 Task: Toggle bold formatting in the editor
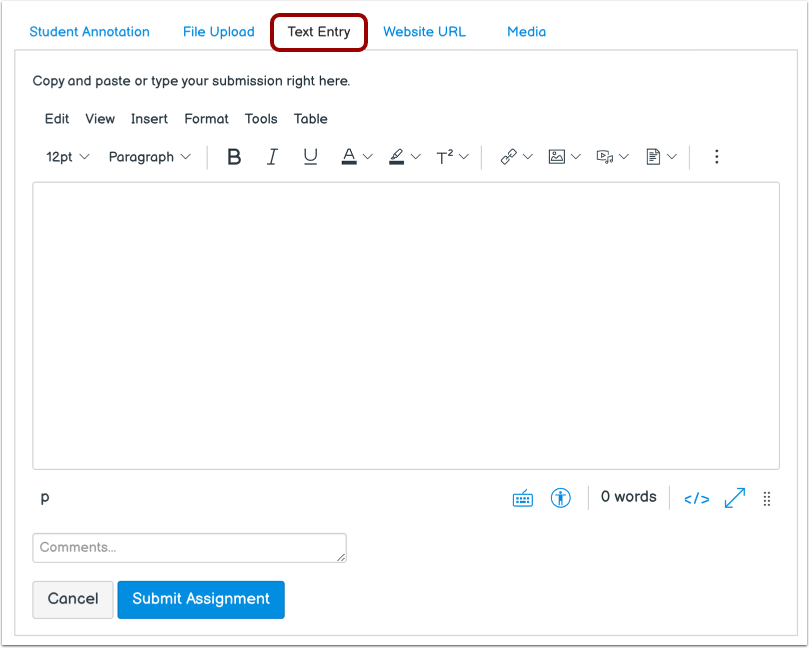pyautogui.click(x=234, y=156)
